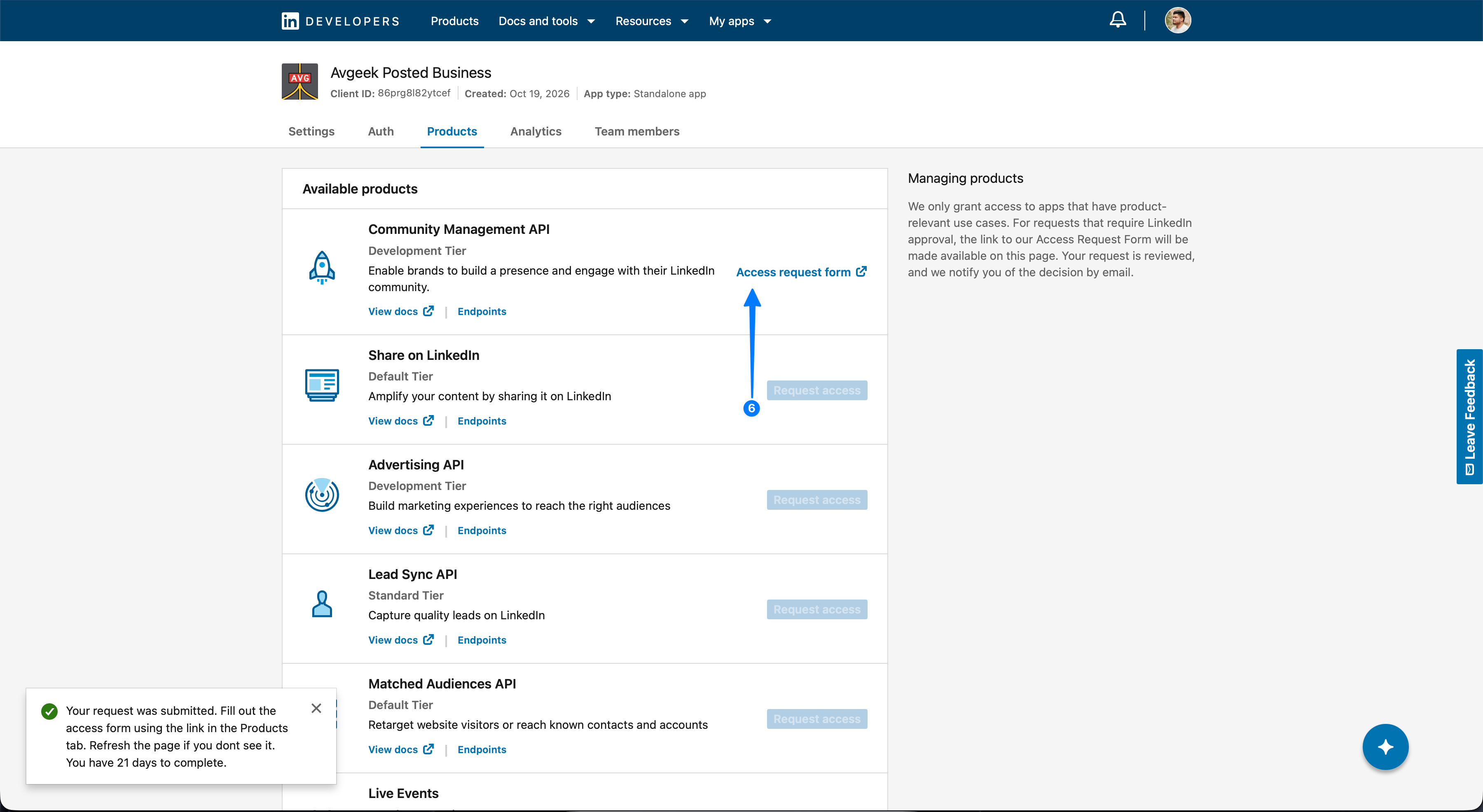Open Community Management API Endpoints
The image size is (1483, 812).
pos(482,311)
